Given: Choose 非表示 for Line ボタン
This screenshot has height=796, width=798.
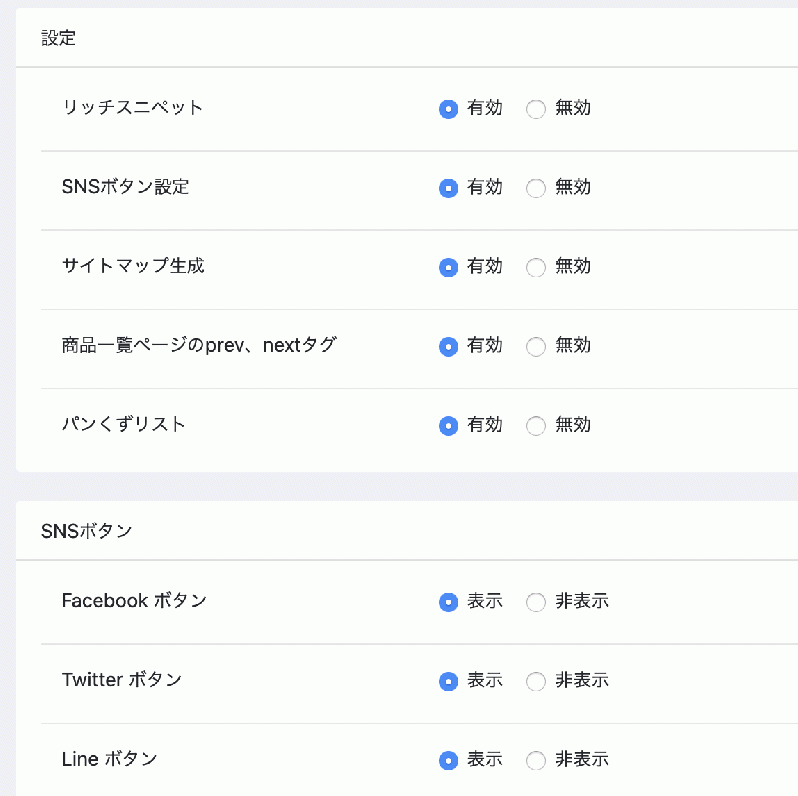Looking at the screenshot, I should [x=536, y=760].
